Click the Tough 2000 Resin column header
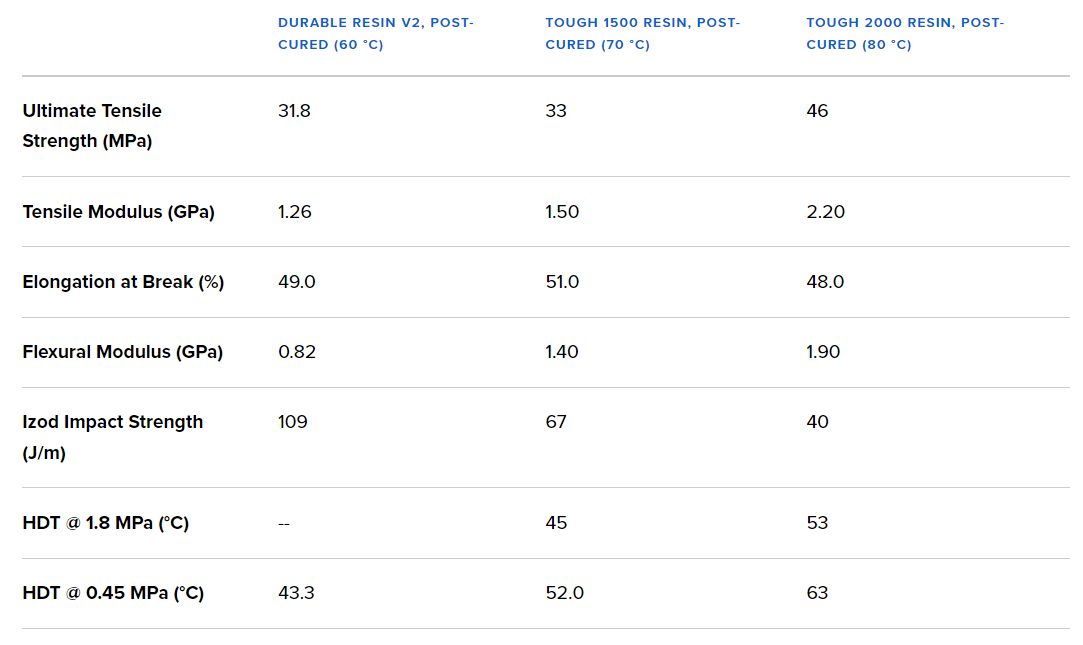 point(904,33)
